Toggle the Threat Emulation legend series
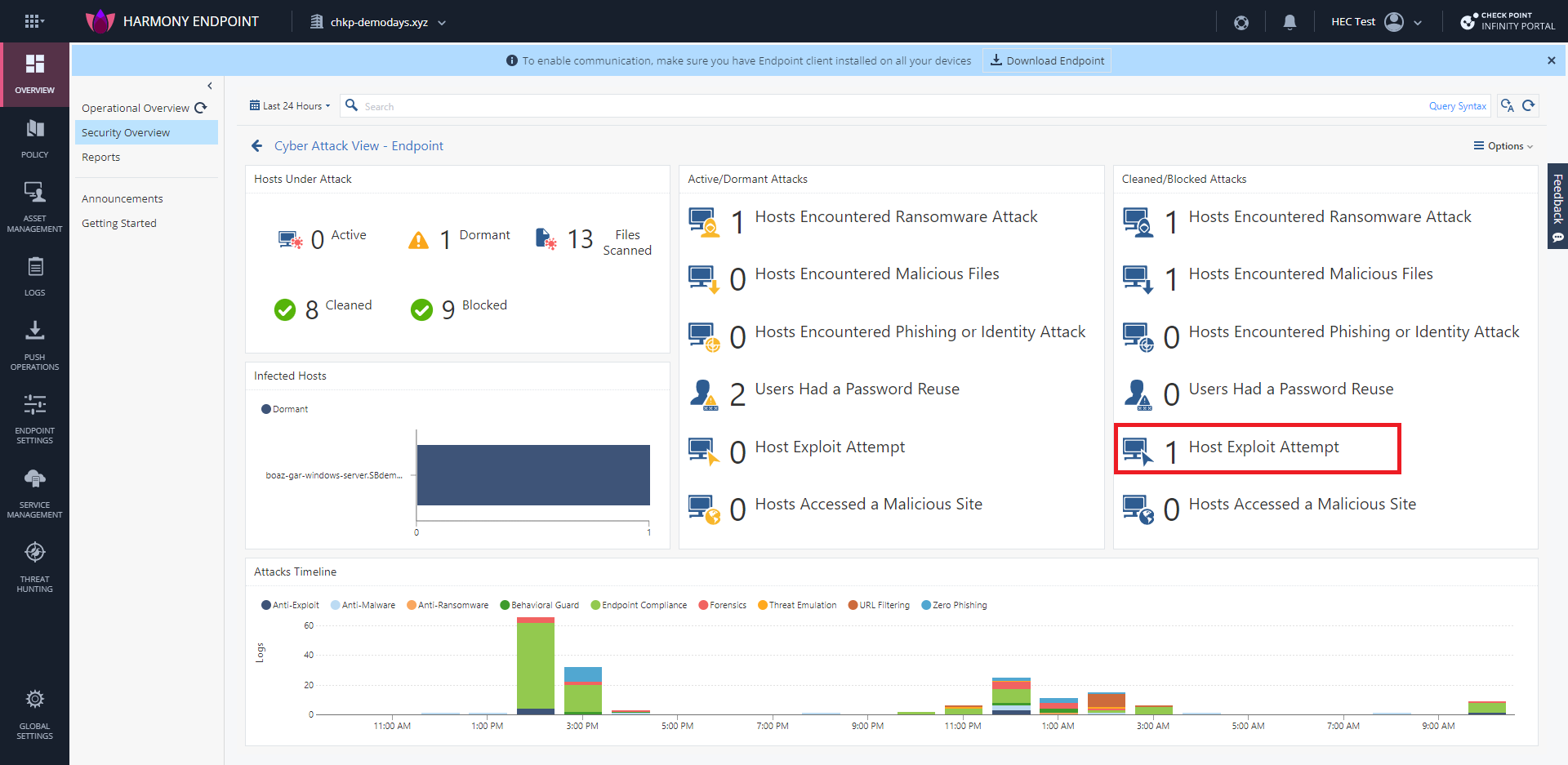The image size is (1568, 765). coord(797,605)
